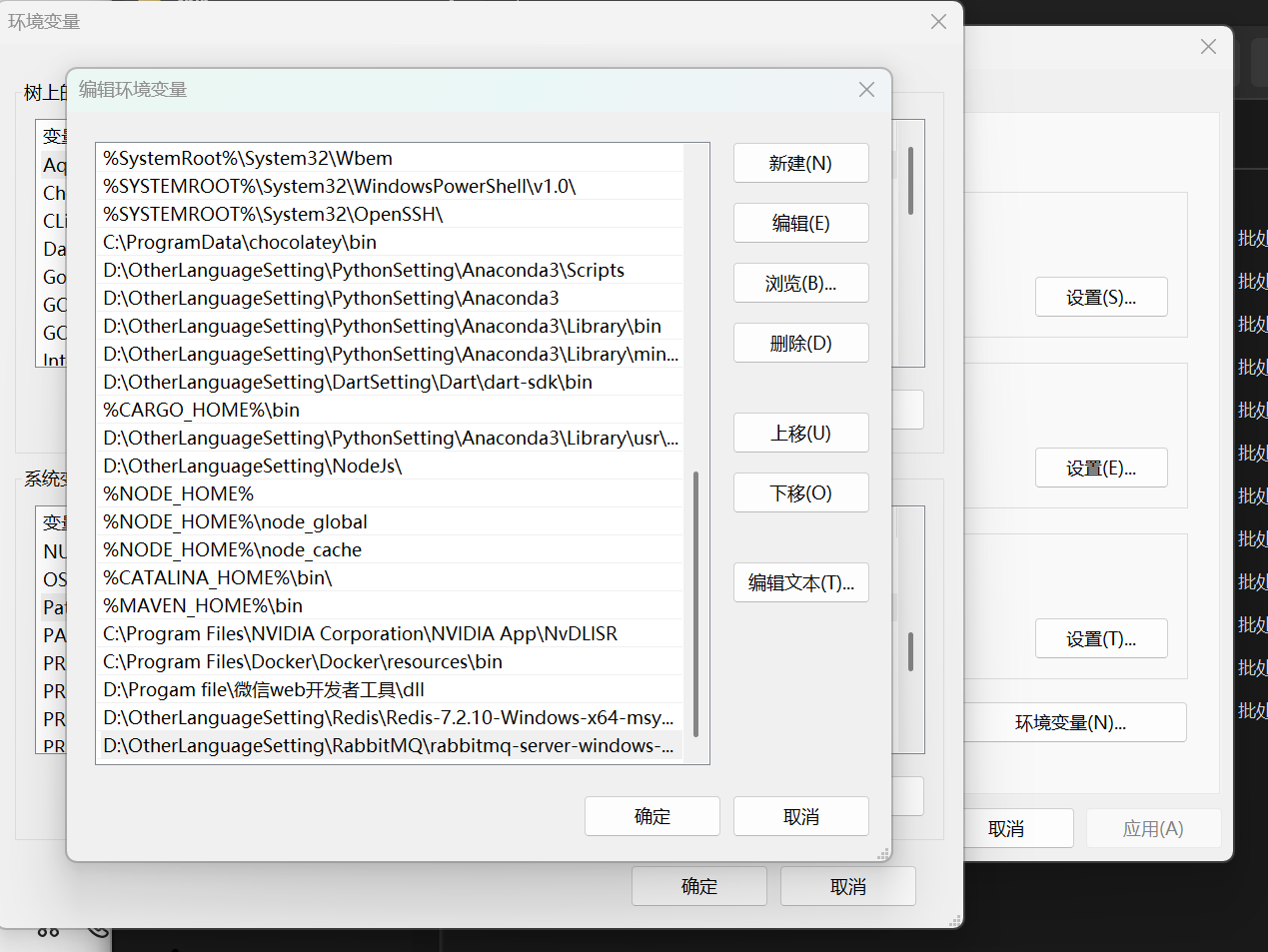Move entry down with 下移(O)

(x=800, y=493)
